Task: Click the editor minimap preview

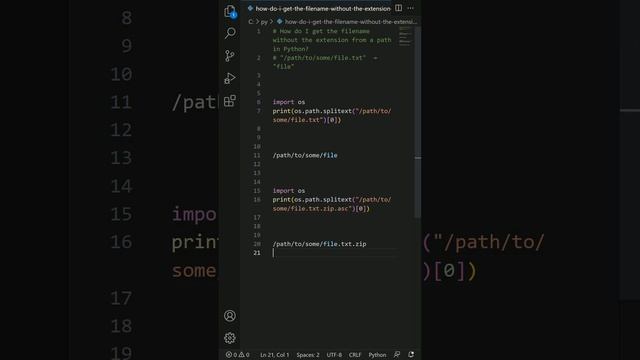Action: pos(405,36)
